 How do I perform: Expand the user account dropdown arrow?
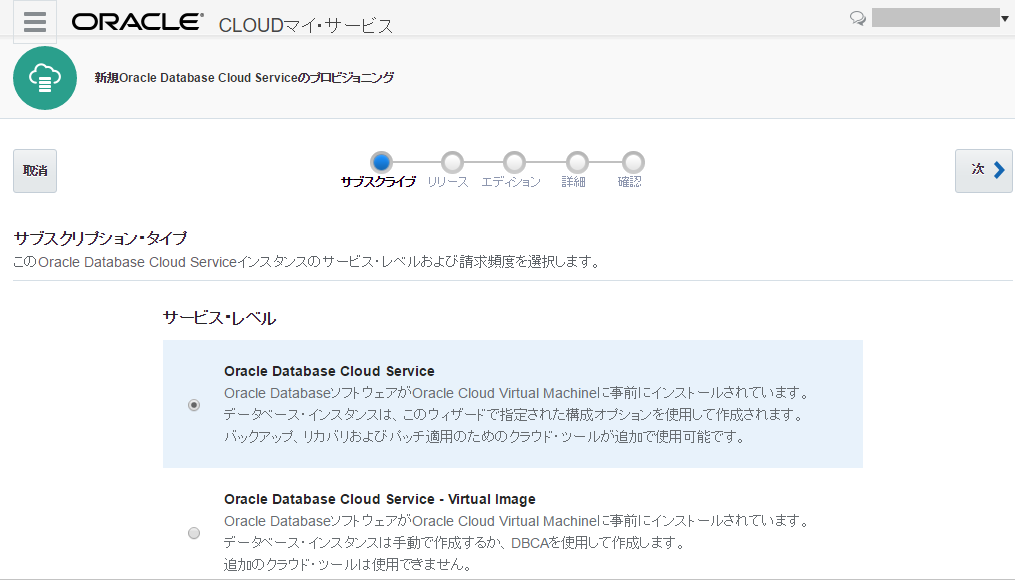click(x=1005, y=18)
